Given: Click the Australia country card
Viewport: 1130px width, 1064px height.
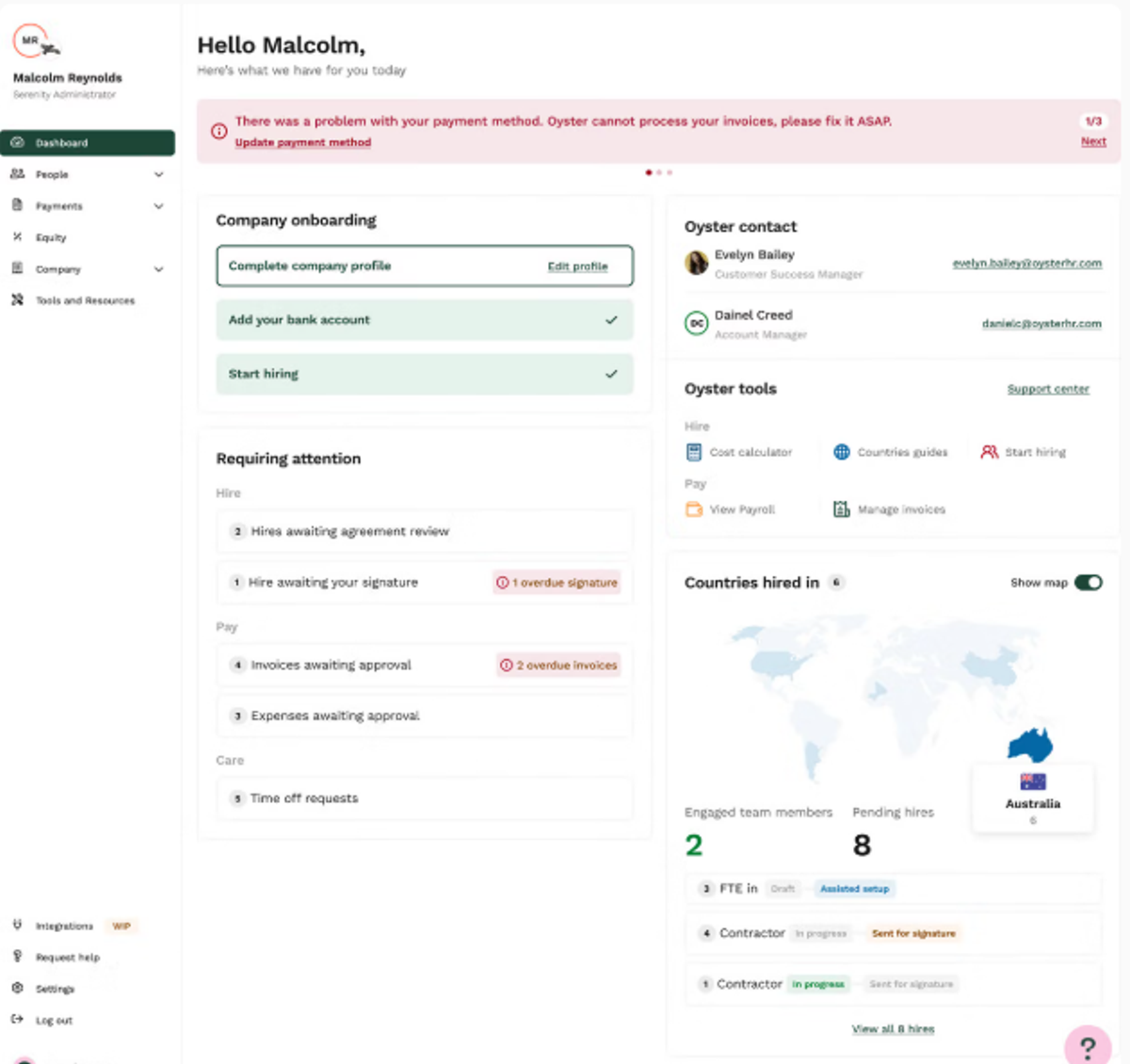Looking at the screenshot, I should 1033,798.
